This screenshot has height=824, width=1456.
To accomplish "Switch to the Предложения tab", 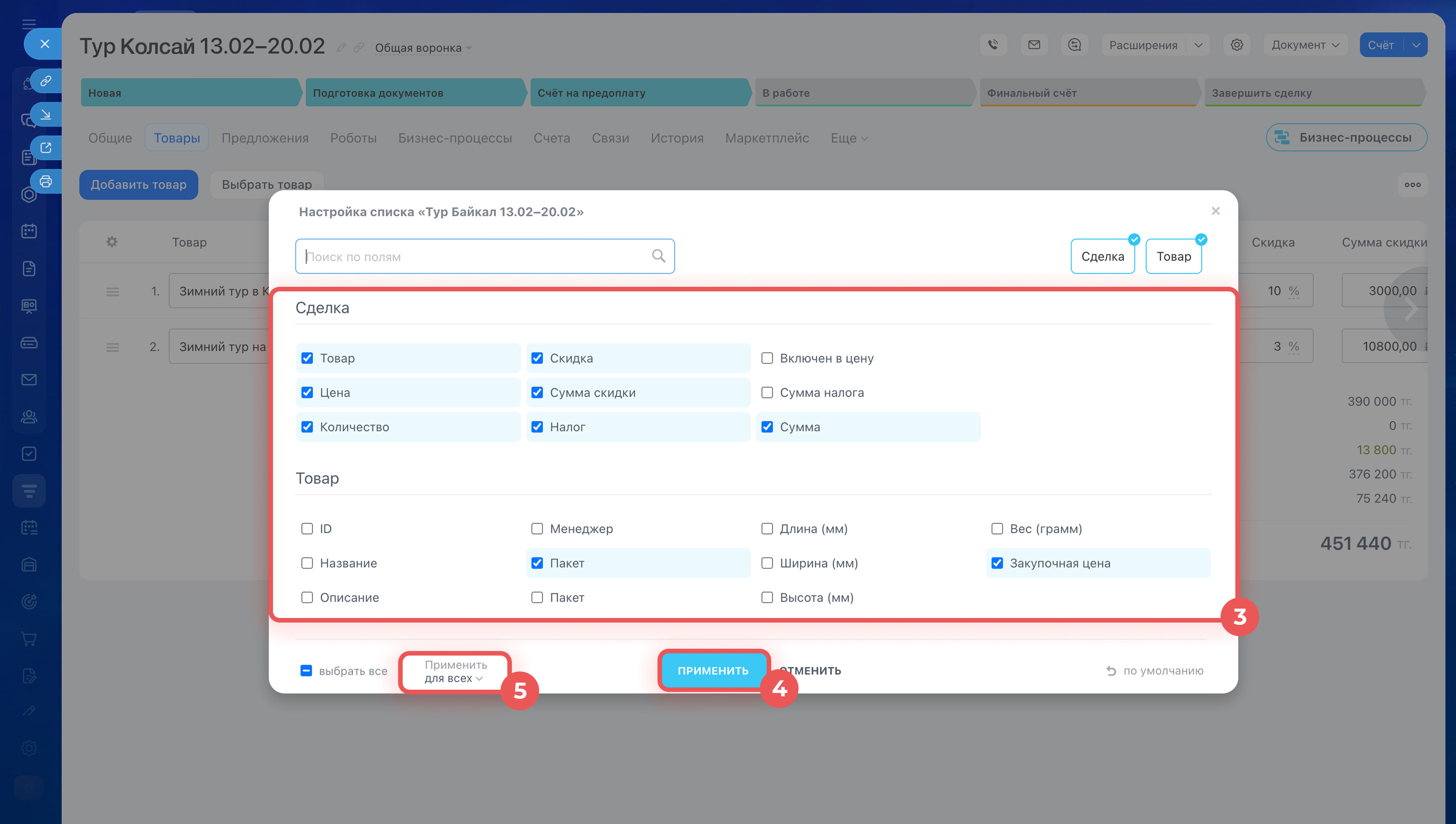I will [x=265, y=138].
